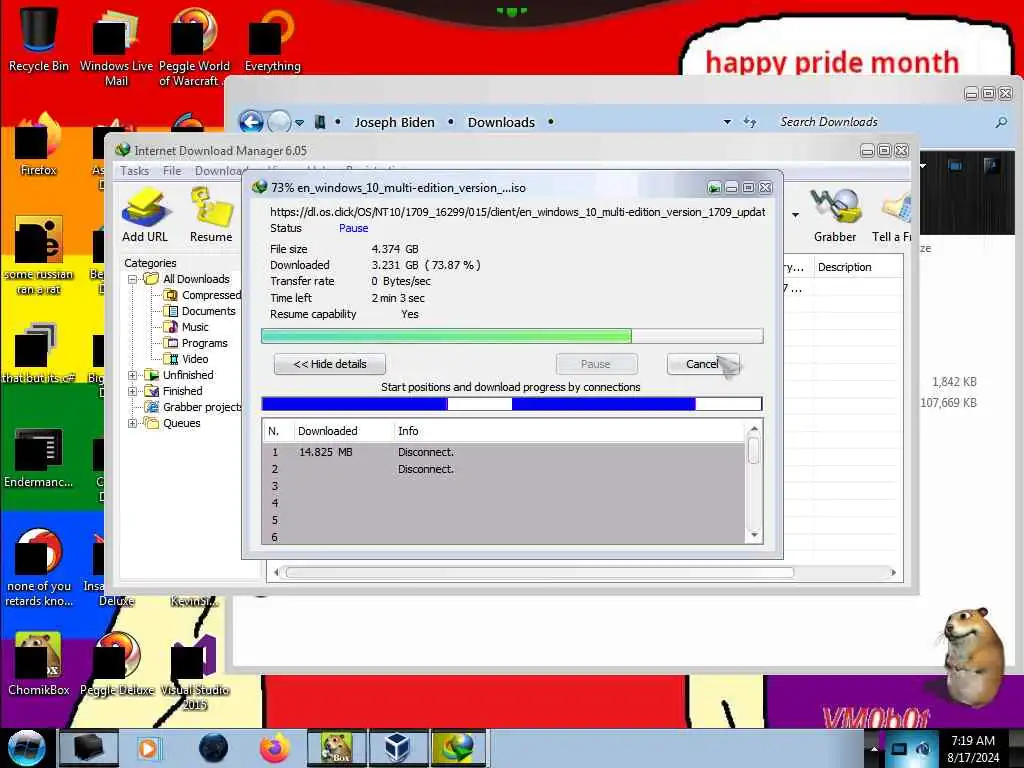Open Peggle Deluxe desktop icon
Image resolution: width=1024 pixels, height=768 pixels.
[x=117, y=664]
